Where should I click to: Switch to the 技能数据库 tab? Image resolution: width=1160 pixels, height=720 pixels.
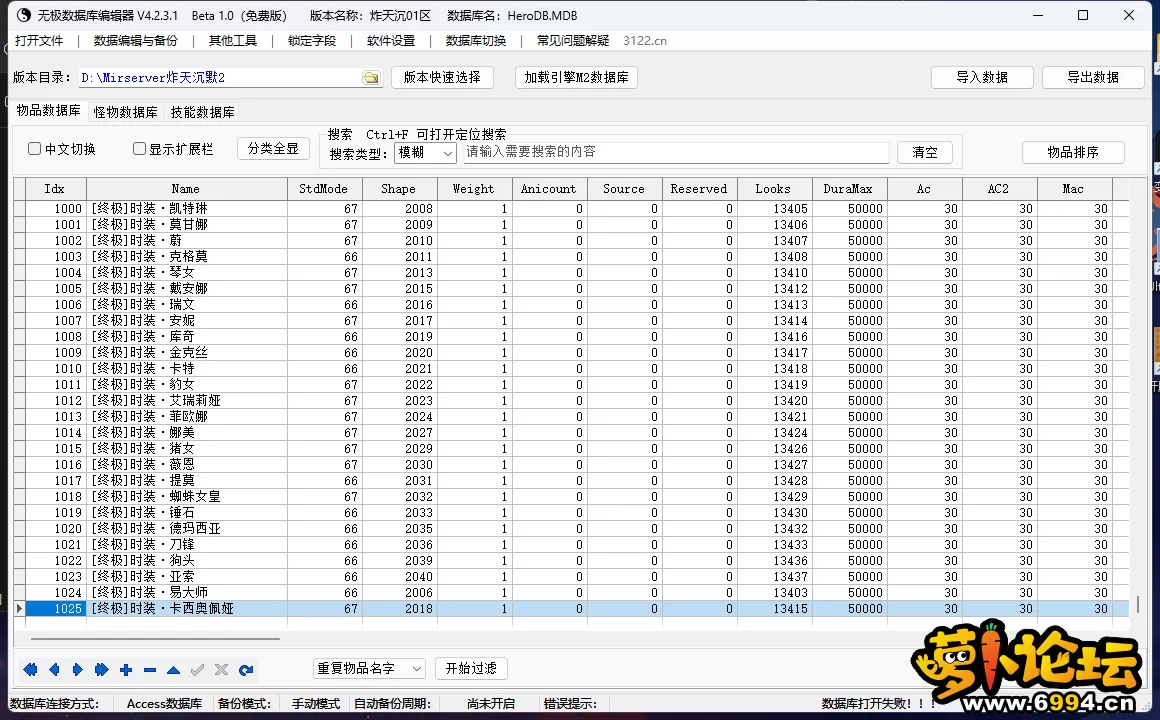coord(202,112)
